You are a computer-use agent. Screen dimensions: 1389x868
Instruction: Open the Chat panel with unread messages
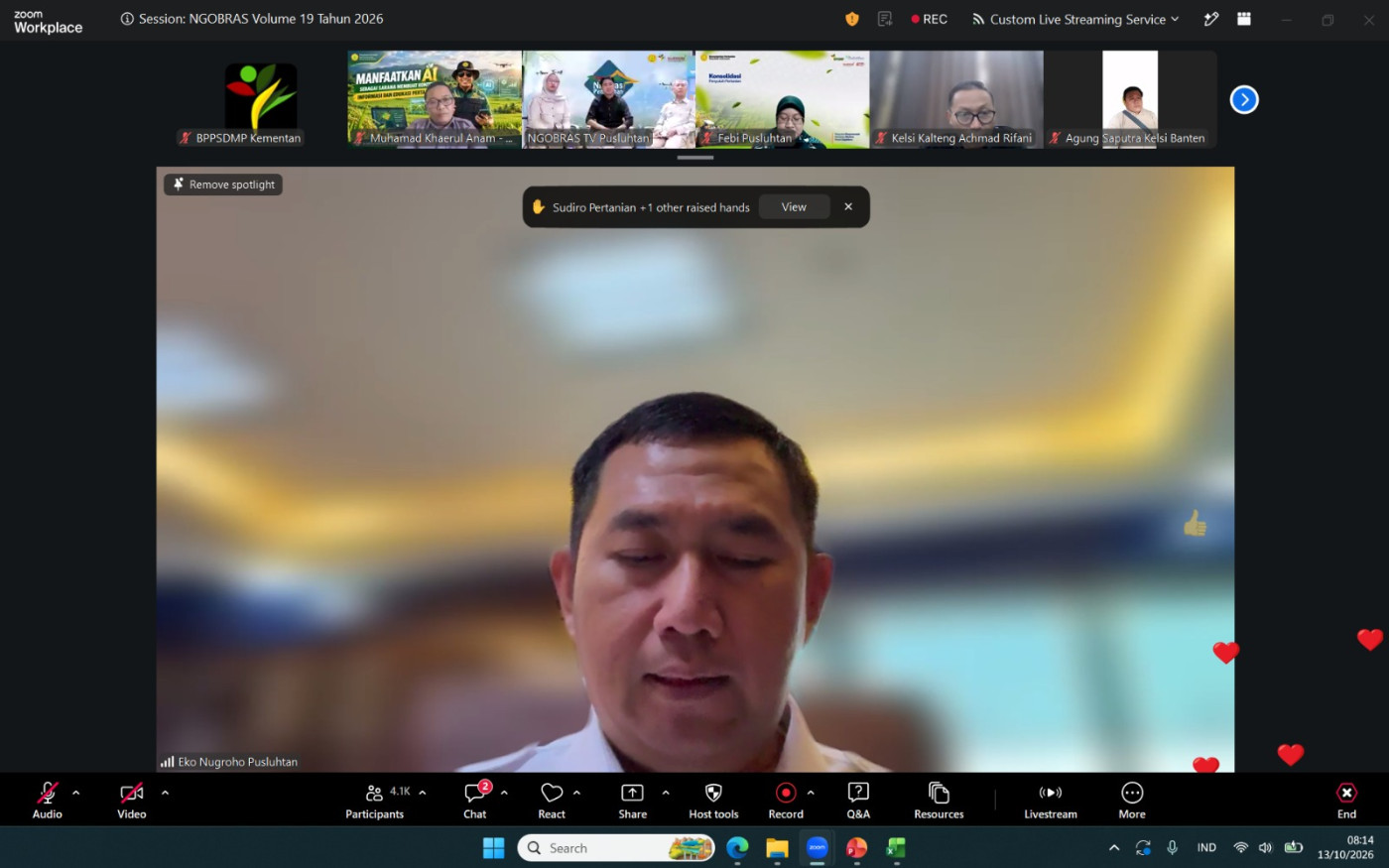(x=475, y=801)
